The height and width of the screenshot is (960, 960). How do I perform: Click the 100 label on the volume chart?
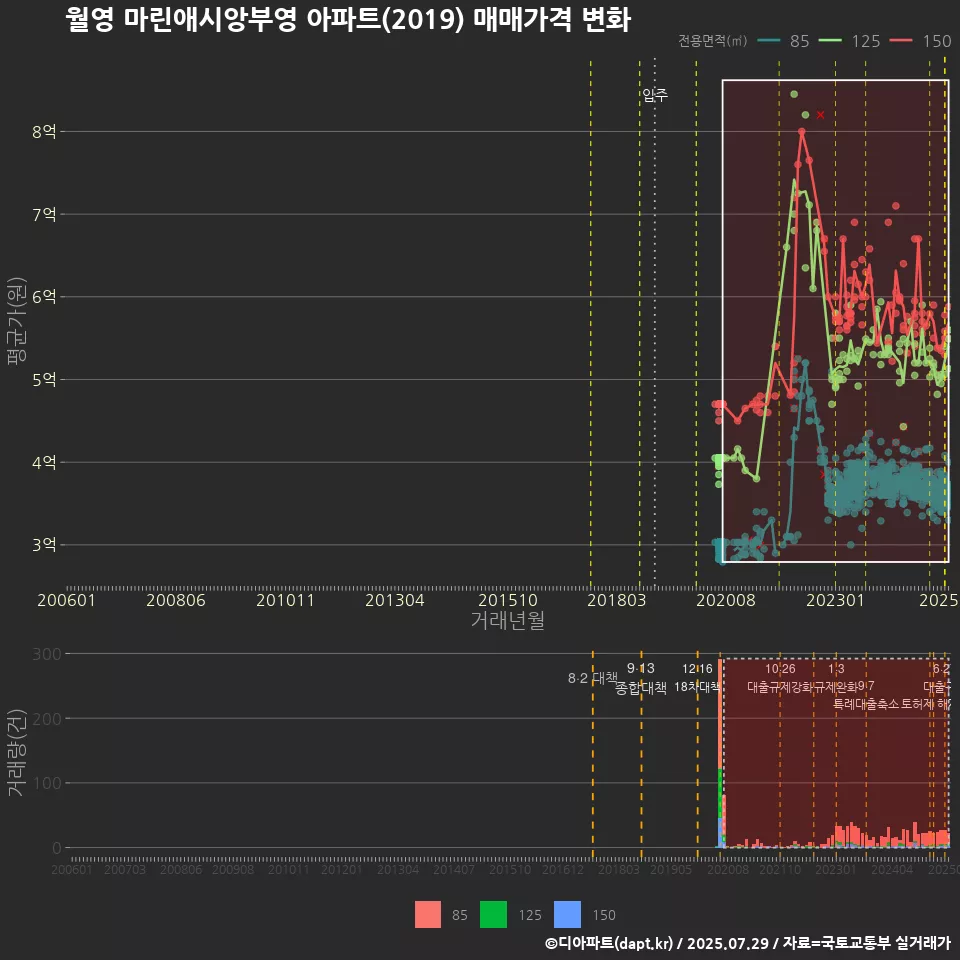tap(47, 783)
